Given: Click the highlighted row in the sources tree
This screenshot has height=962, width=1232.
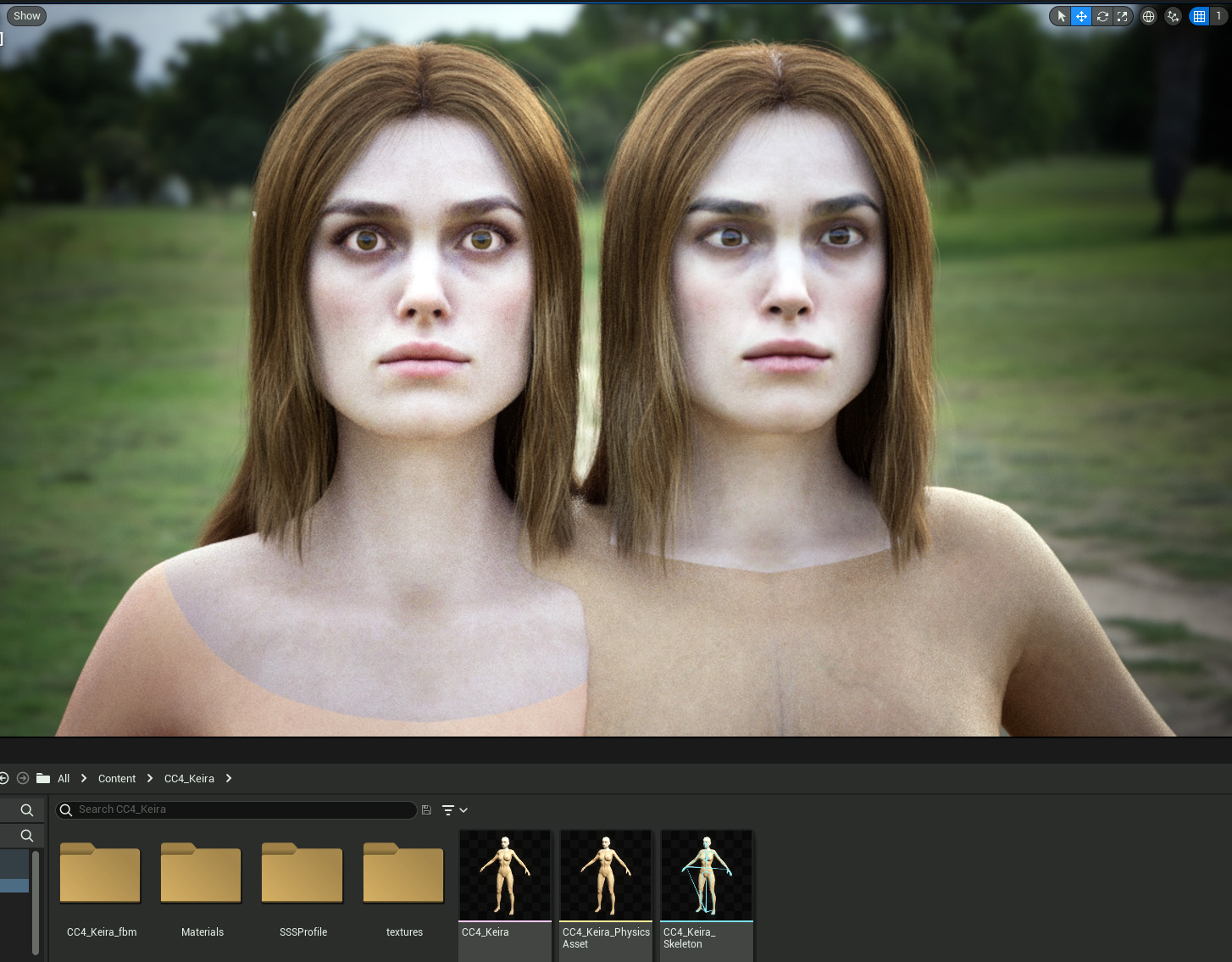Looking at the screenshot, I should (x=14, y=885).
